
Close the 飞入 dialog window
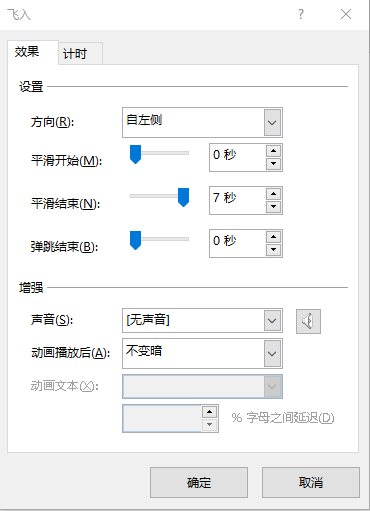point(346,14)
